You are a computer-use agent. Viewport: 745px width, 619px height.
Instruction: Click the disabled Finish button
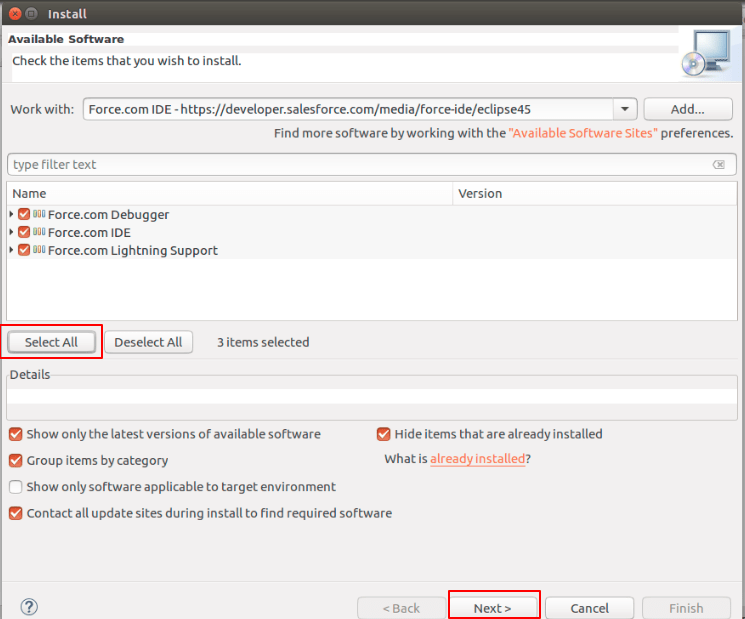click(x=686, y=608)
